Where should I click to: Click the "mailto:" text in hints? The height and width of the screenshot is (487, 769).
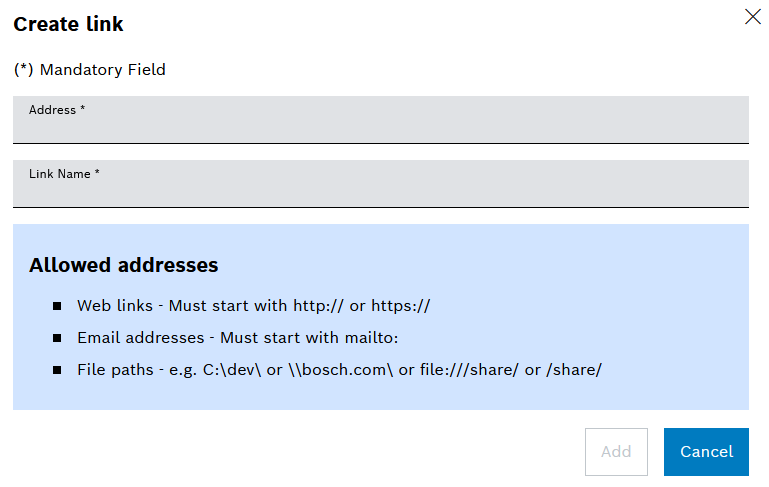(371, 337)
